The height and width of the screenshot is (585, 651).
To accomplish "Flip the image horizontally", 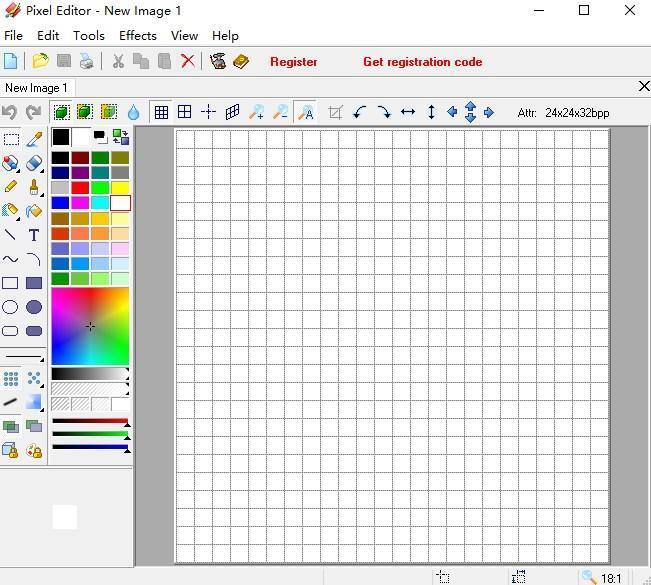I will [408, 112].
